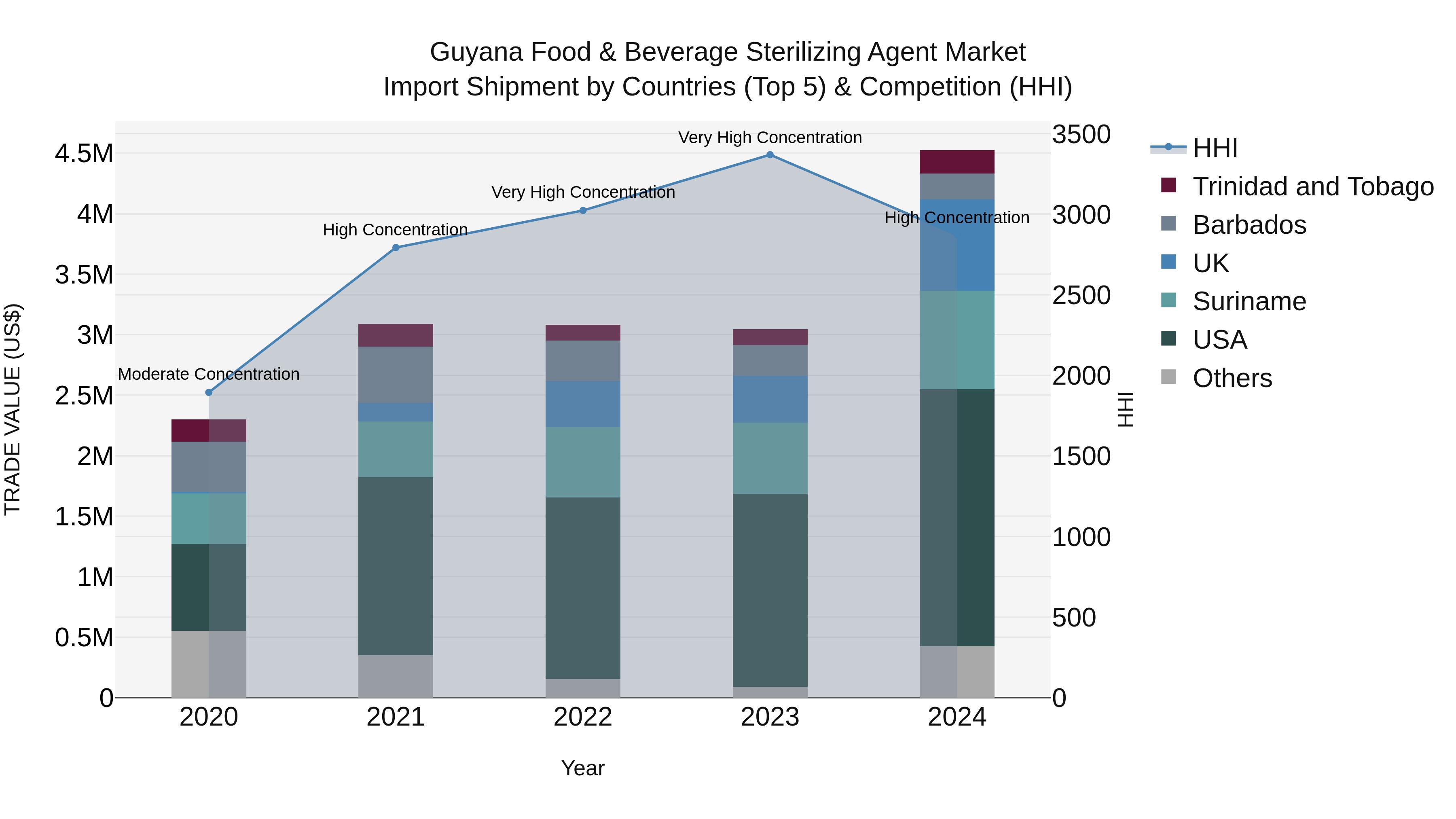The height and width of the screenshot is (819, 1456).
Task: Click the 2023 HHI peak data point
Action: [770, 154]
